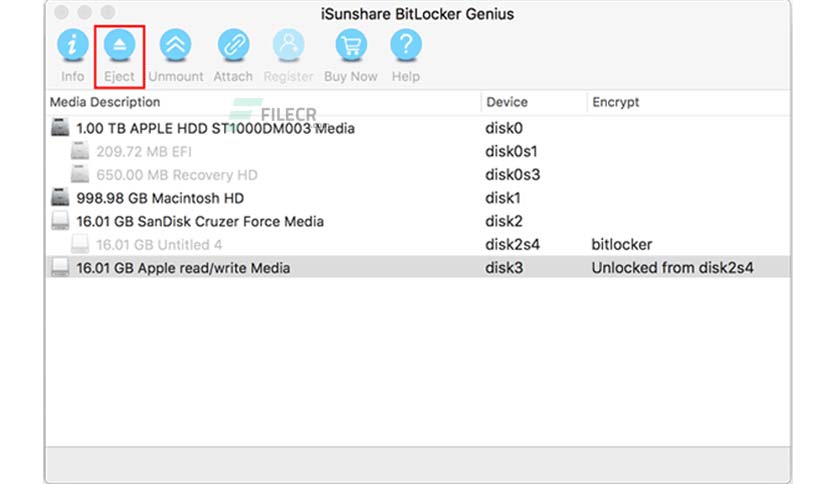The height and width of the screenshot is (484, 836).
Task: Click drive icon for Apple read/write Media
Action: coord(60,268)
